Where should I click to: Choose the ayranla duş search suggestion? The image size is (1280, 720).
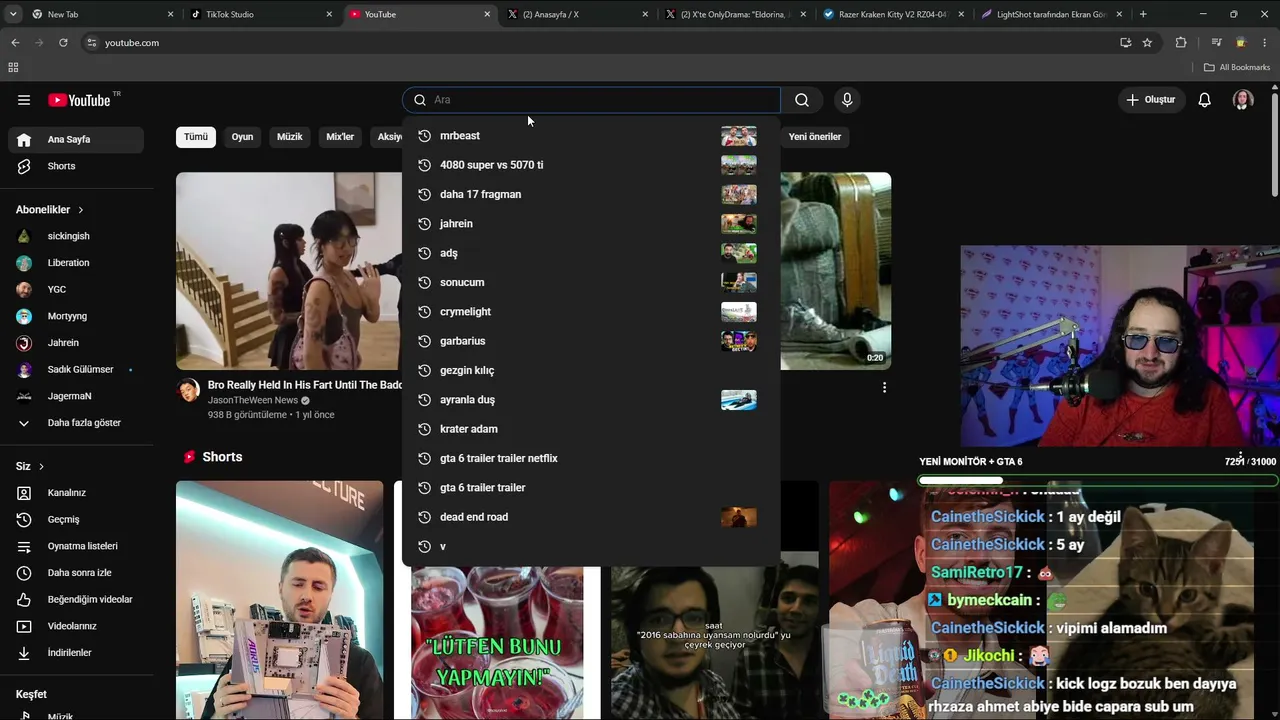(x=591, y=400)
